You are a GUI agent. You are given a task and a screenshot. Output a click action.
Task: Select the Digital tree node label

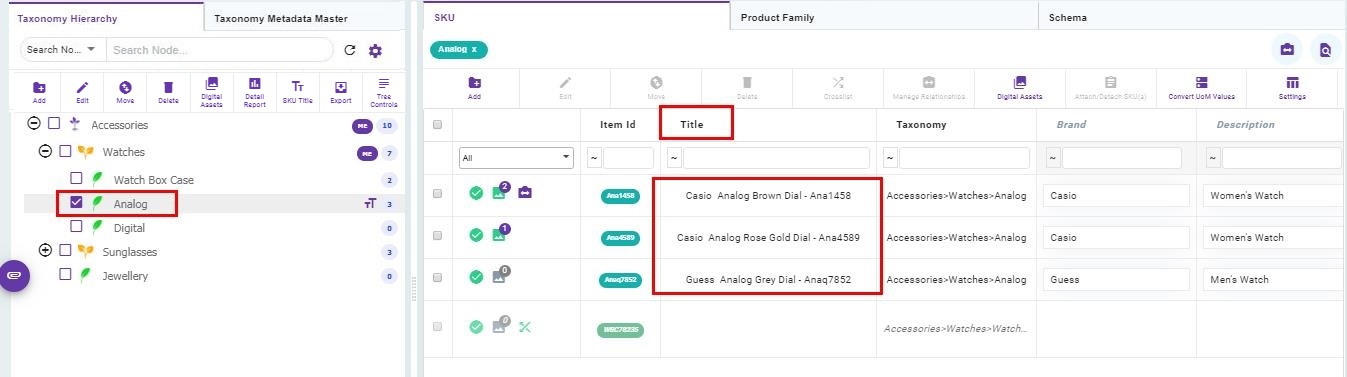tap(129, 228)
